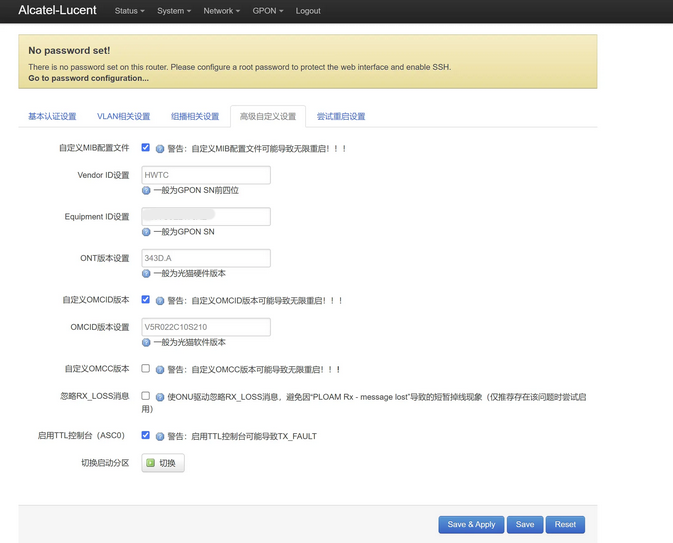Click the Alcatel-Lucent brand link
The width and height of the screenshot is (673, 543).
point(57,10)
